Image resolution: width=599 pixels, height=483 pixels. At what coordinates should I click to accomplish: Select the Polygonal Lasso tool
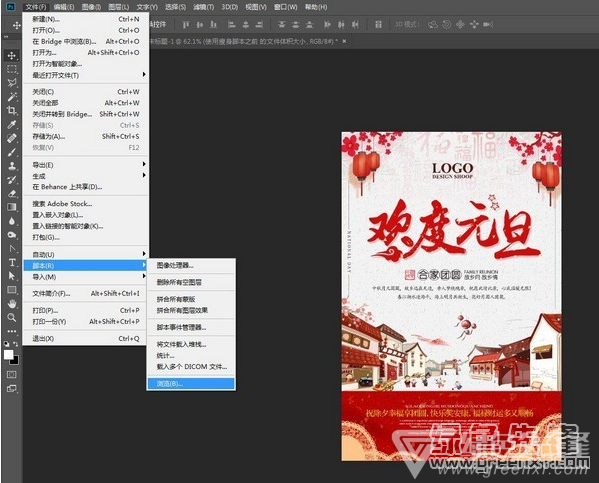tap(12, 83)
